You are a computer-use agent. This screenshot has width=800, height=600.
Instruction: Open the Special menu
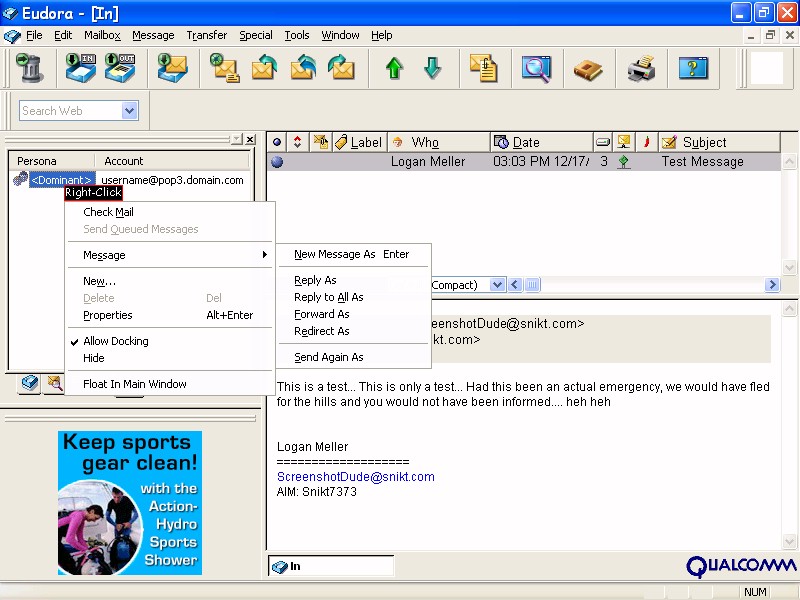coord(256,35)
